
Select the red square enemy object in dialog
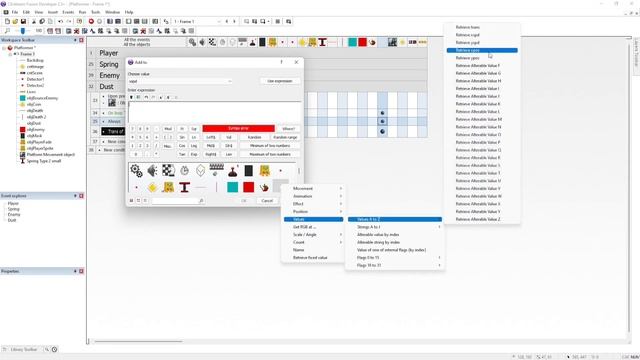tap(249, 187)
